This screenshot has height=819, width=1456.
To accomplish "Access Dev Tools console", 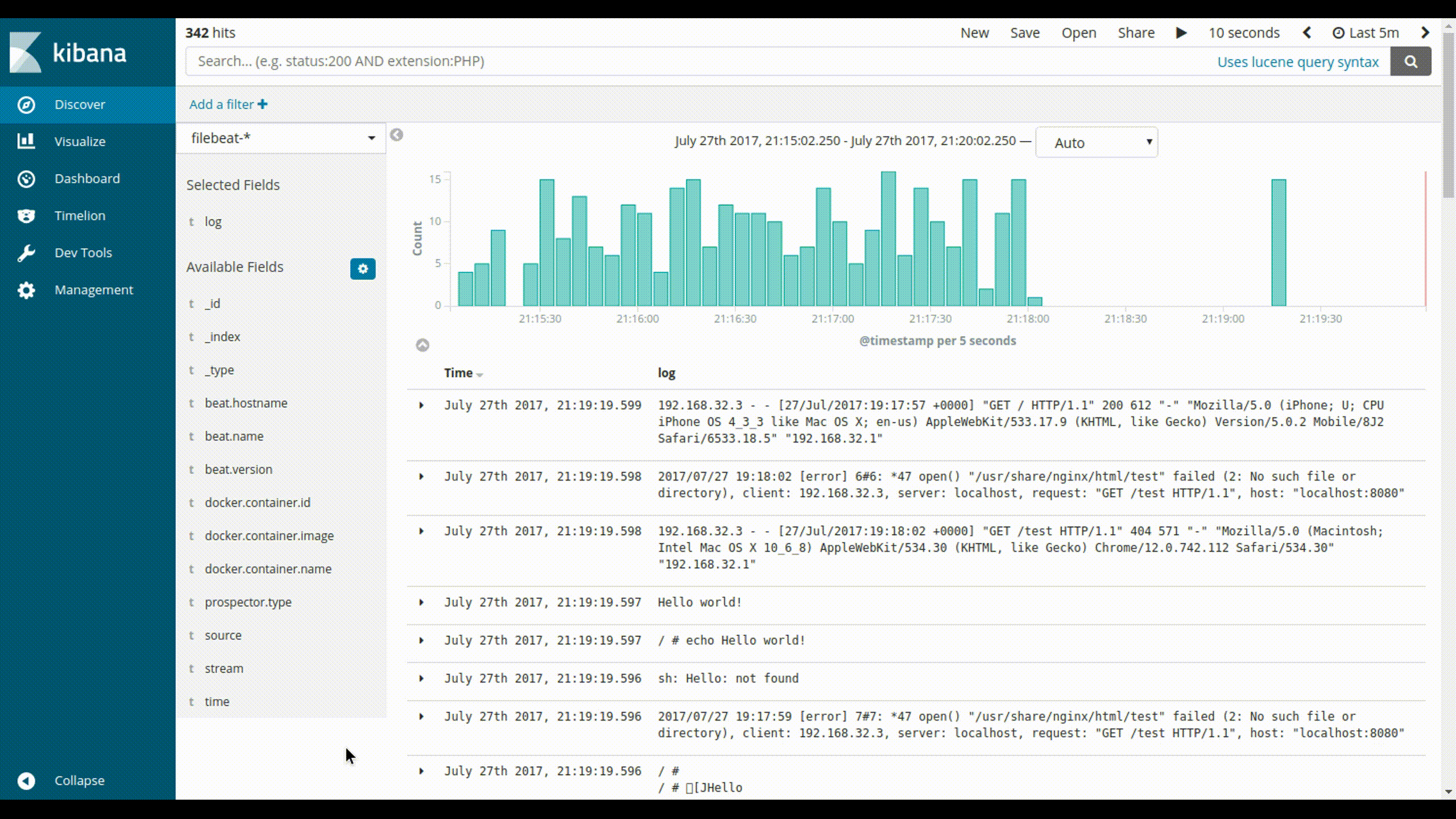I will (83, 252).
